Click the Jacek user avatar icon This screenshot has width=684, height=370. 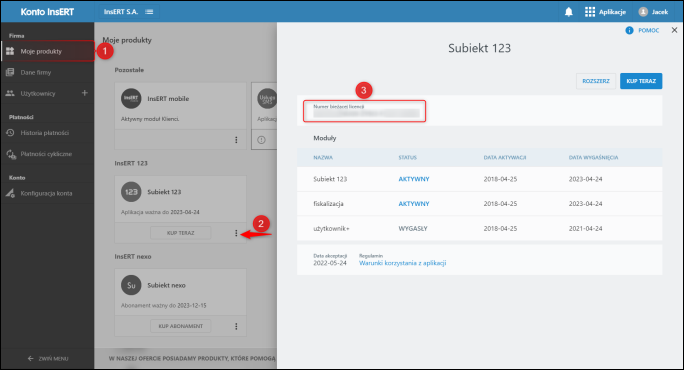click(643, 12)
